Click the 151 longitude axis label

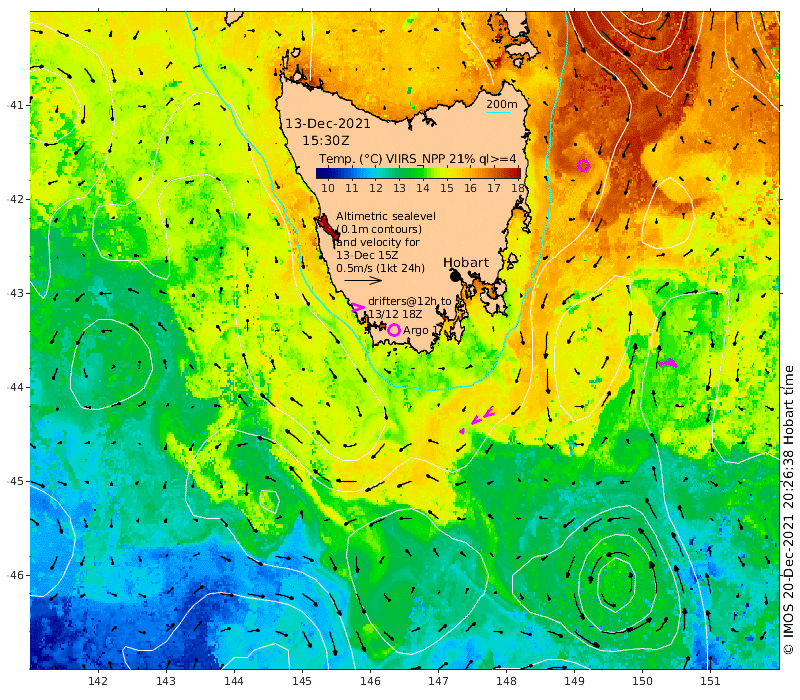pyautogui.click(x=710, y=681)
